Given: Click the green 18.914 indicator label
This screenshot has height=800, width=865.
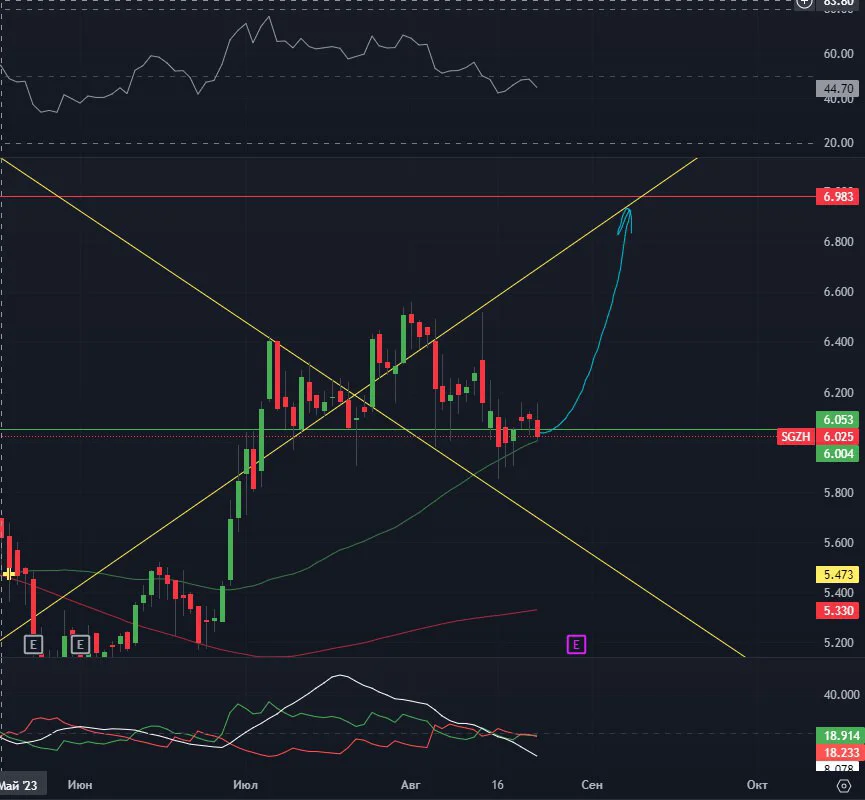Looking at the screenshot, I should tap(837, 735).
